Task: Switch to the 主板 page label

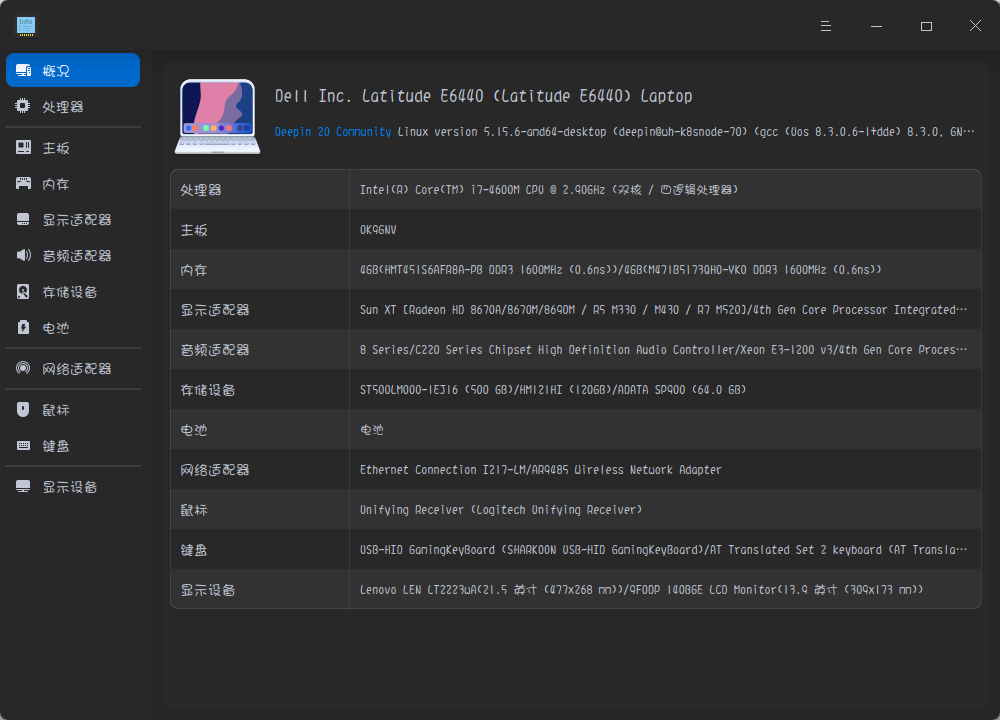Action: [55, 148]
